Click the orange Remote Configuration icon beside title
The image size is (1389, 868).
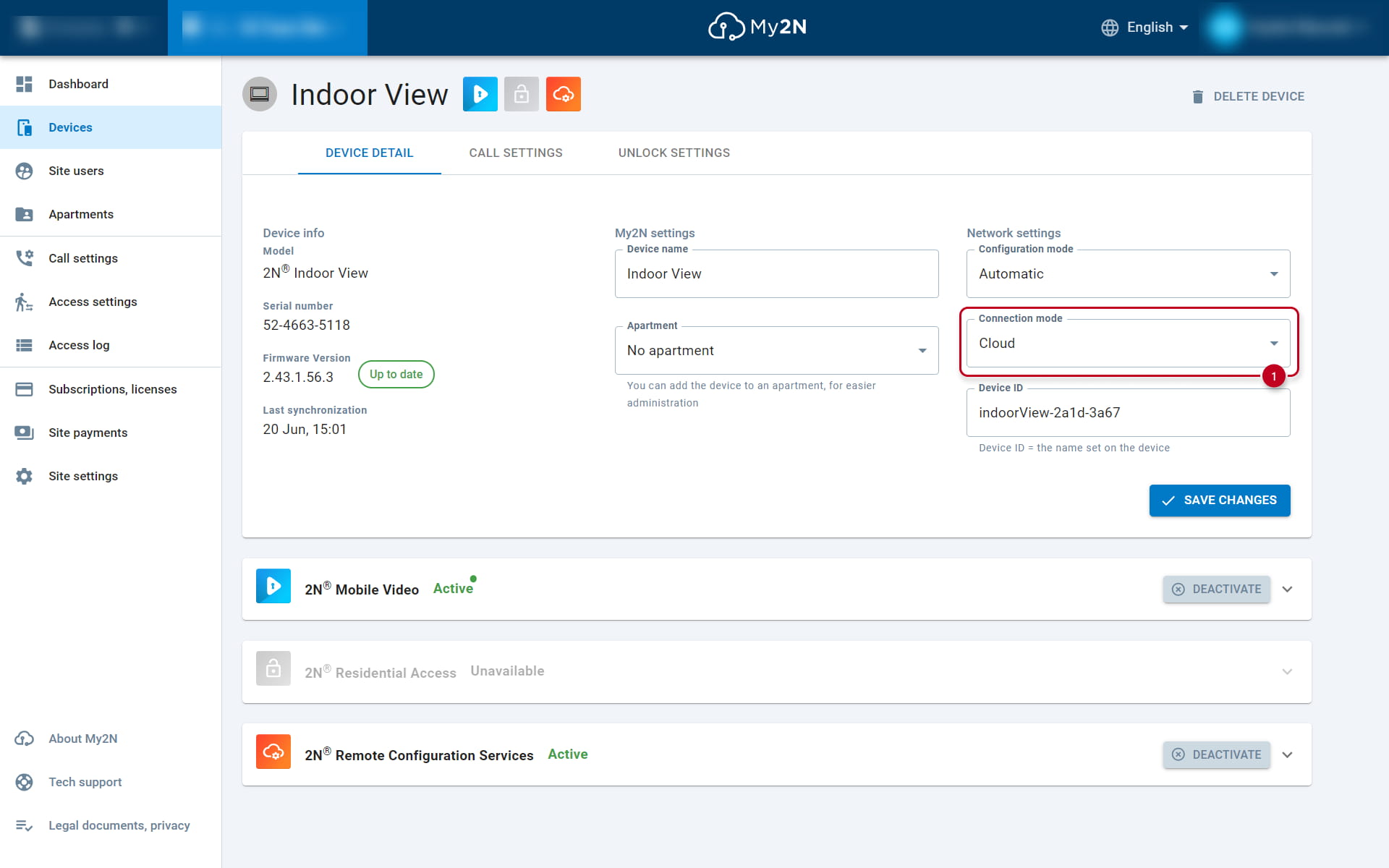[564, 94]
